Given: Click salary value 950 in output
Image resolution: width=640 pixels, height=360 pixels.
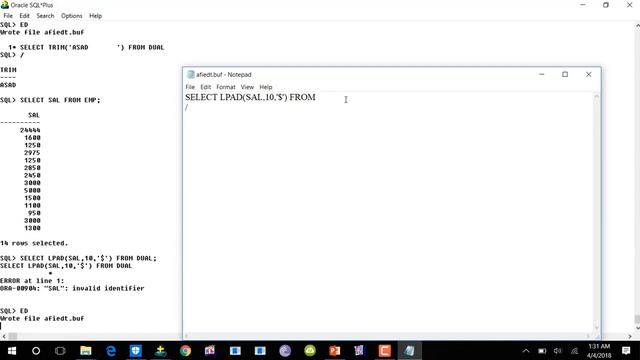Looking at the screenshot, I should pyautogui.click(x=34, y=213).
